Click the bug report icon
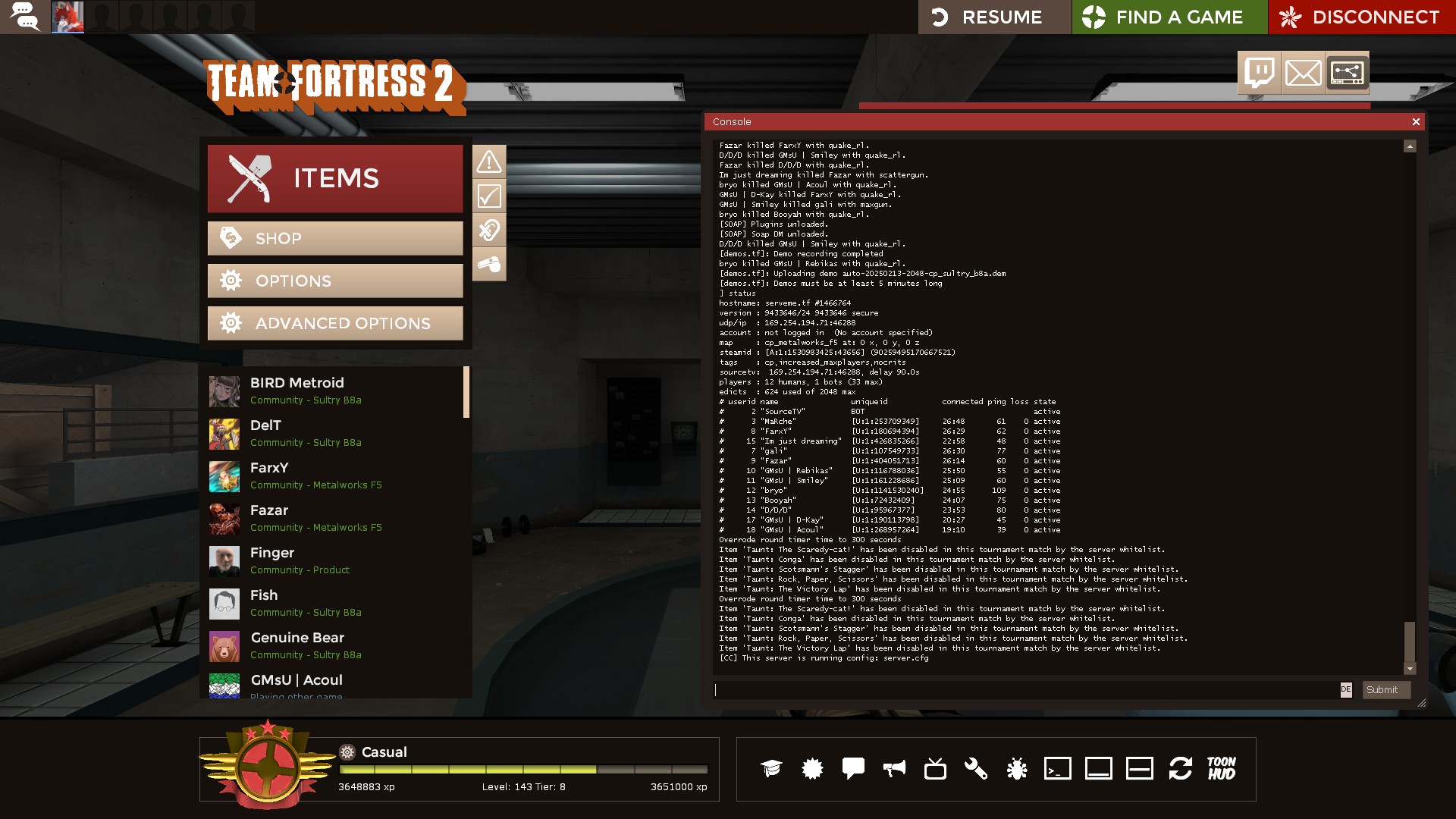The width and height of the screenshot is (1456, 819). tap(1017, 768)
